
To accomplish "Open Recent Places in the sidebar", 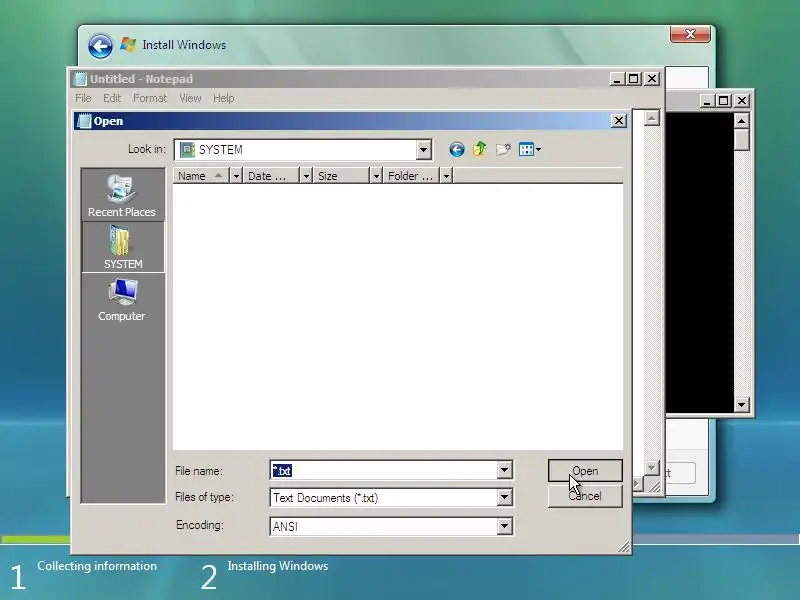I will point(122,196).
